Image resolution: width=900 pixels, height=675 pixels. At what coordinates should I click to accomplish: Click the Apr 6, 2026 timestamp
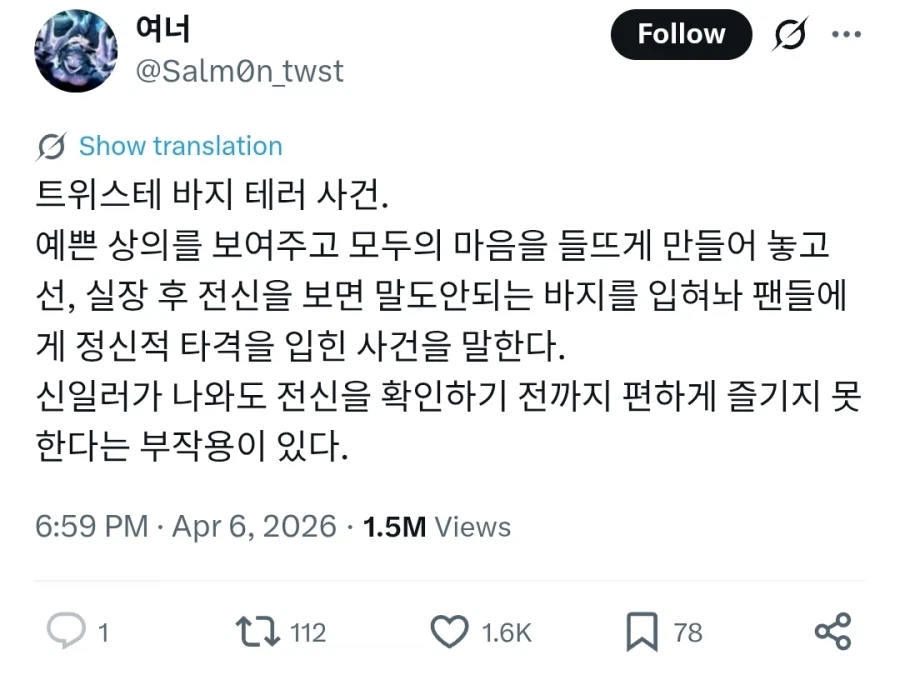click(x=250, y=526)
